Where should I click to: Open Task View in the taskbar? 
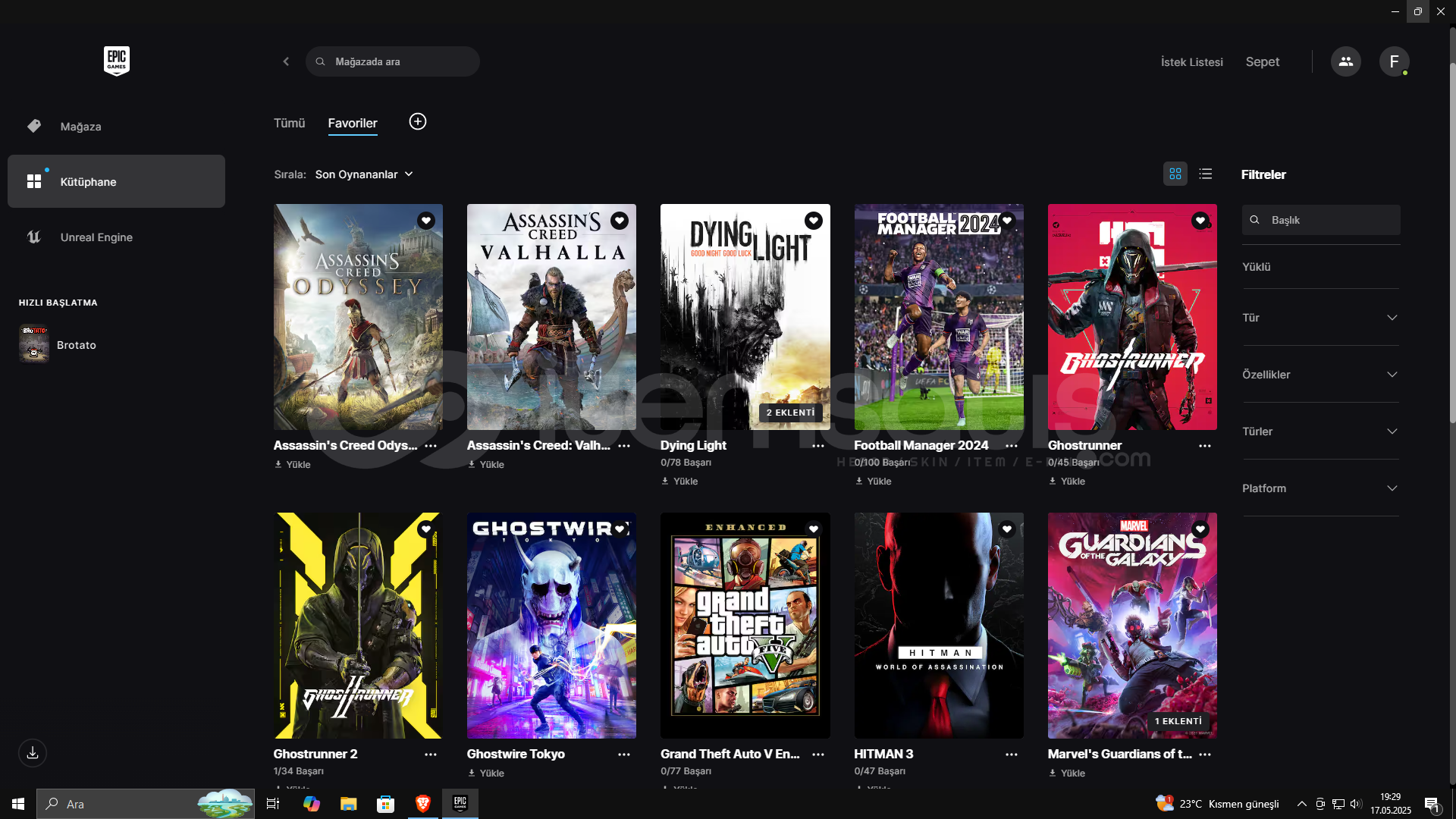[273, 804]
